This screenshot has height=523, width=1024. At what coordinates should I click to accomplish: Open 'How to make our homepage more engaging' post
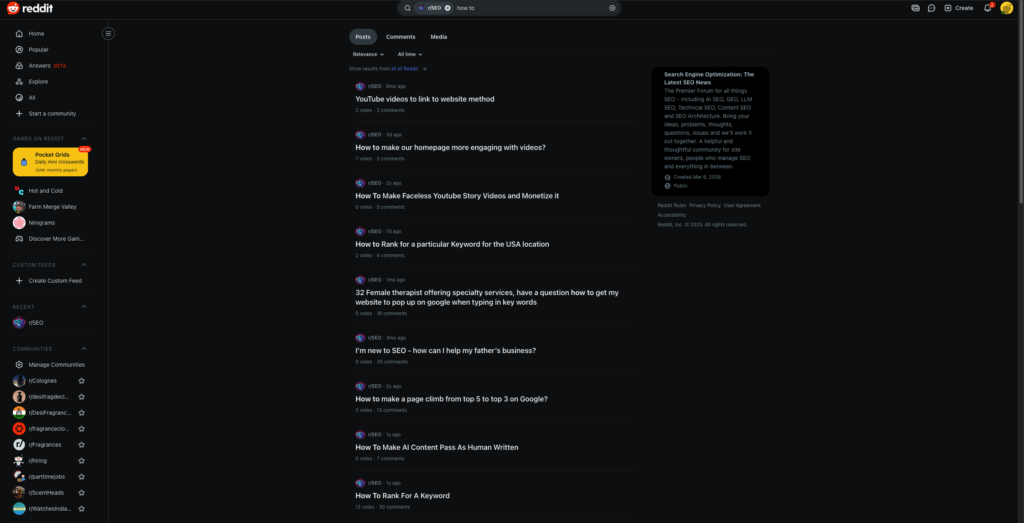coord(451,148)
